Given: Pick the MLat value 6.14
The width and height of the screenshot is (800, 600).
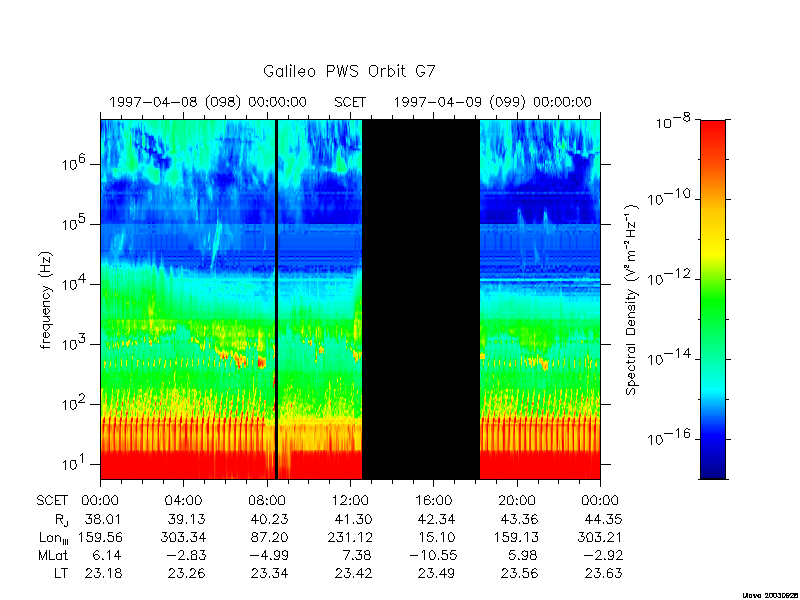Looking at the screenshot, I should pyautogui.click(x=107, y=555).
